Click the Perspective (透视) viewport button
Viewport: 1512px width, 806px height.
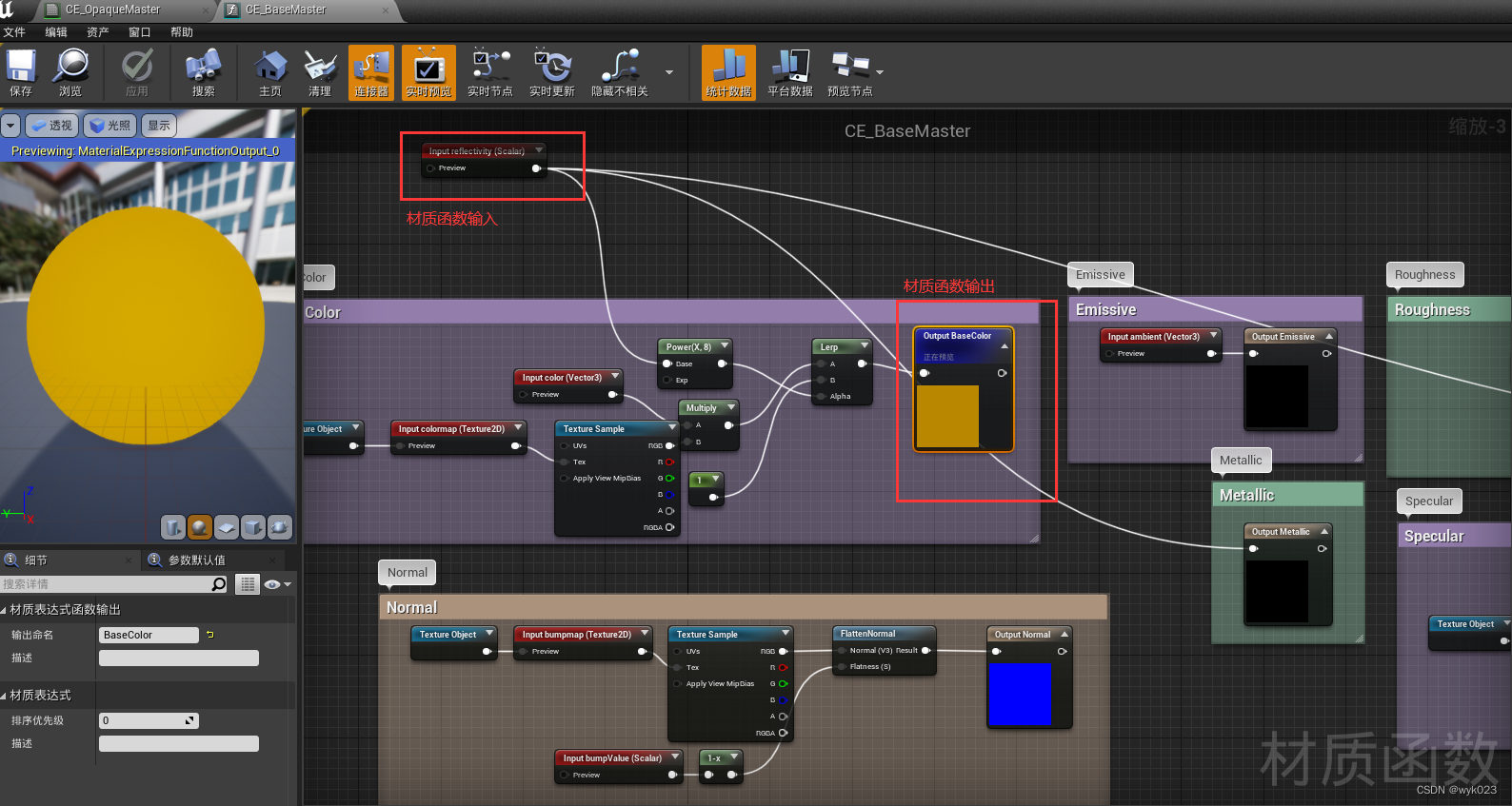[50, 126]
